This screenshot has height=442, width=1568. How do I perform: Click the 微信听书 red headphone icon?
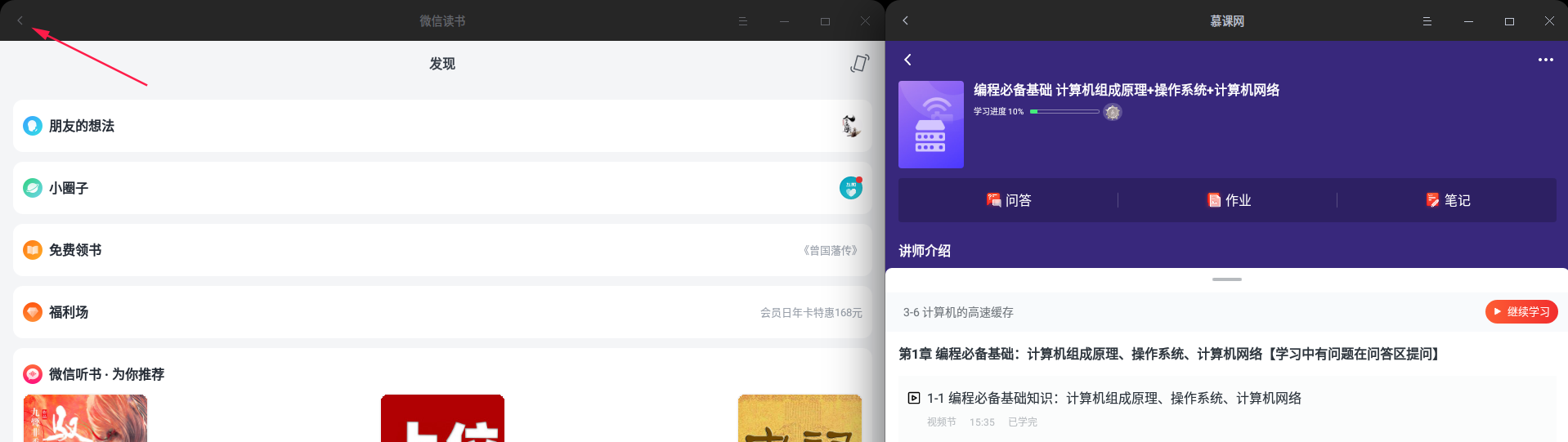tap(33, 374)
